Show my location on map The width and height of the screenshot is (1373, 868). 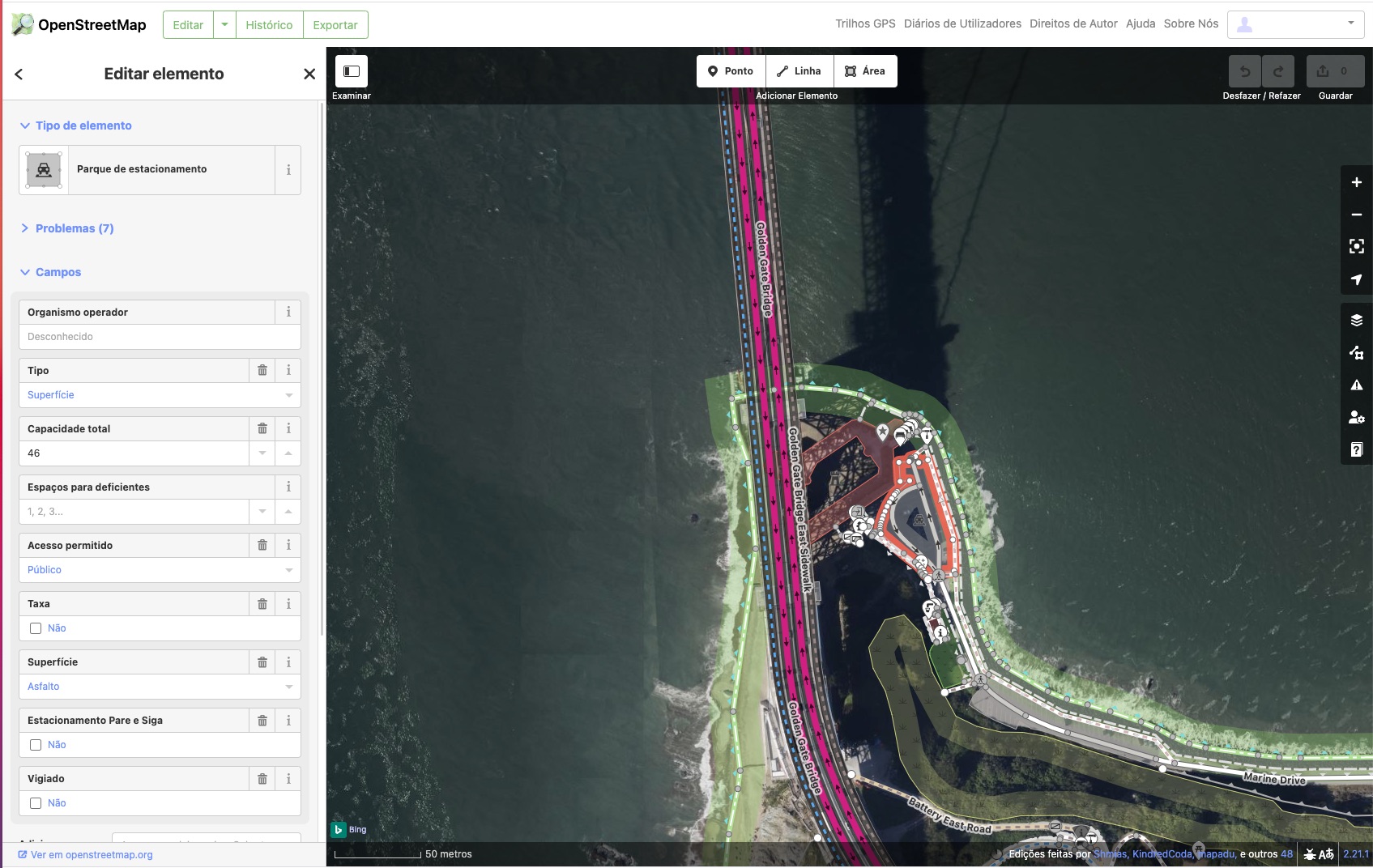(1357, 279)
